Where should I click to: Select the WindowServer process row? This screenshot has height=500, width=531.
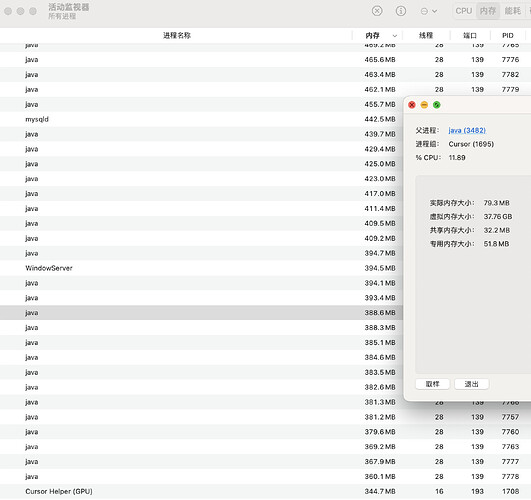coord(201,268)
